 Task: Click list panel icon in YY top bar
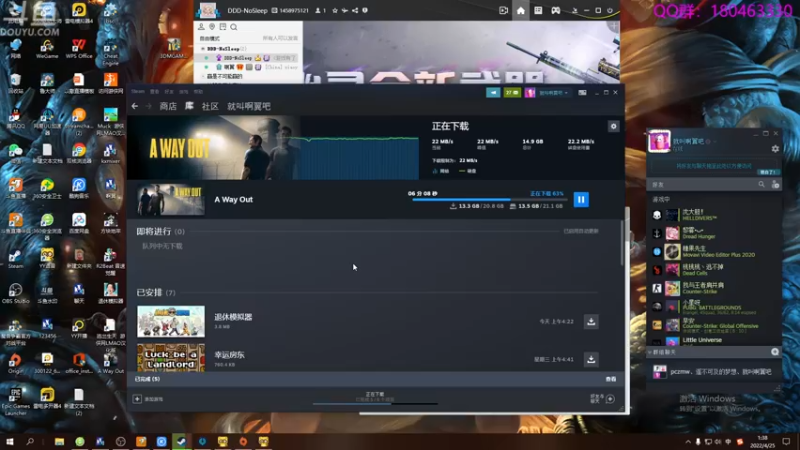tap(538, 10)
